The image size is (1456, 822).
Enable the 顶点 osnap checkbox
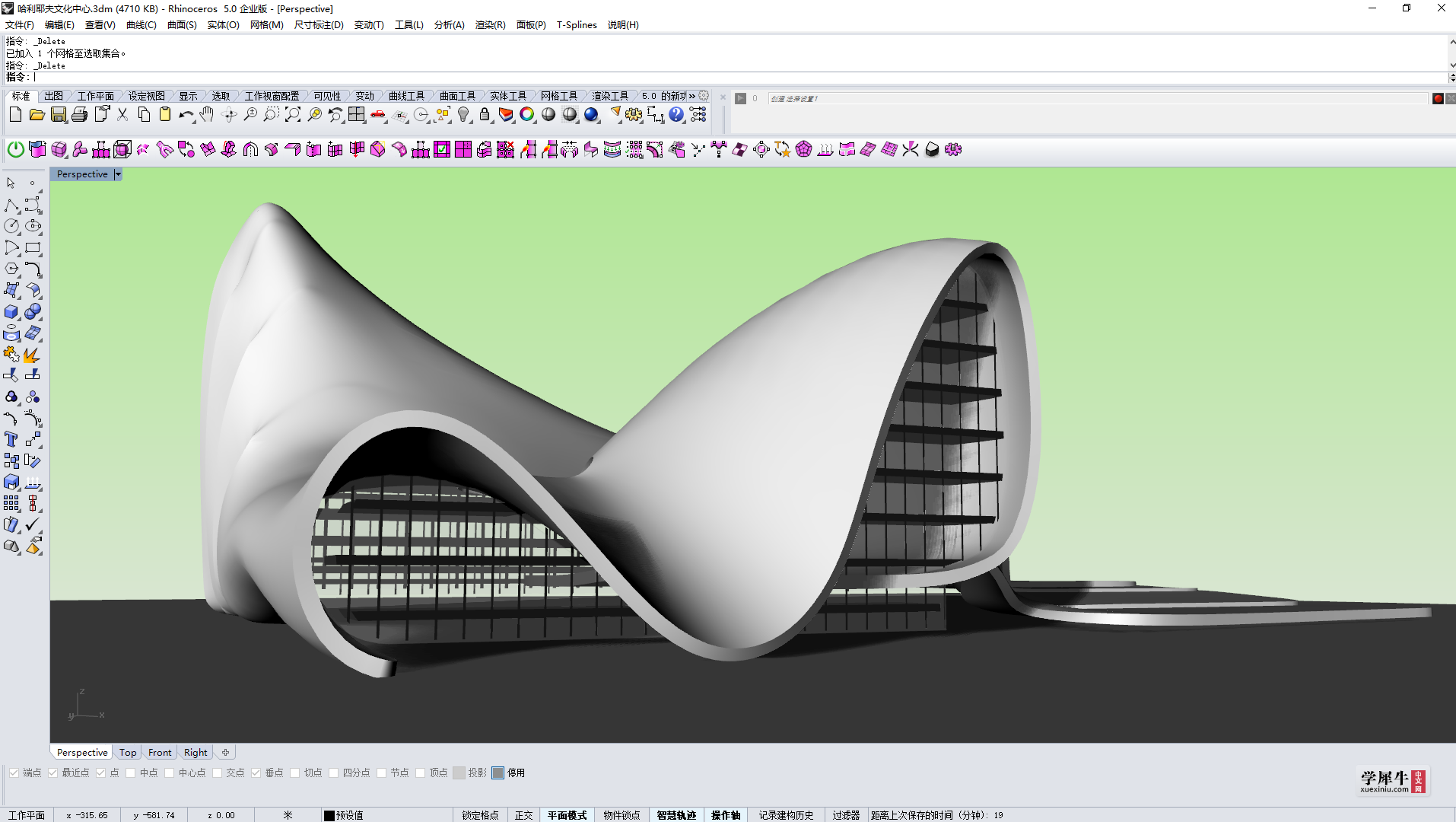[420, 773]
